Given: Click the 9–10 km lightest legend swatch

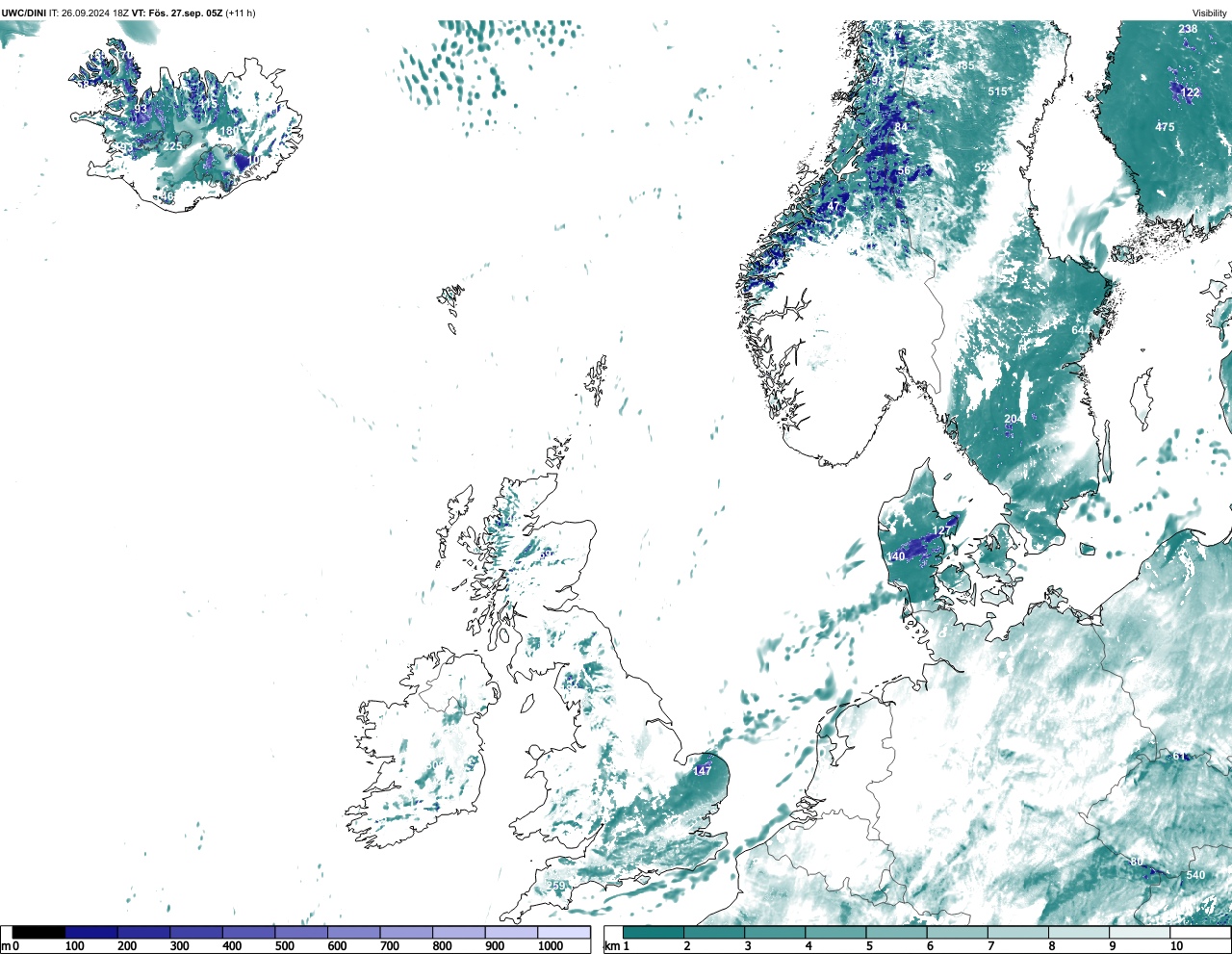Looking at the screenshot, I should [1141, 932].
